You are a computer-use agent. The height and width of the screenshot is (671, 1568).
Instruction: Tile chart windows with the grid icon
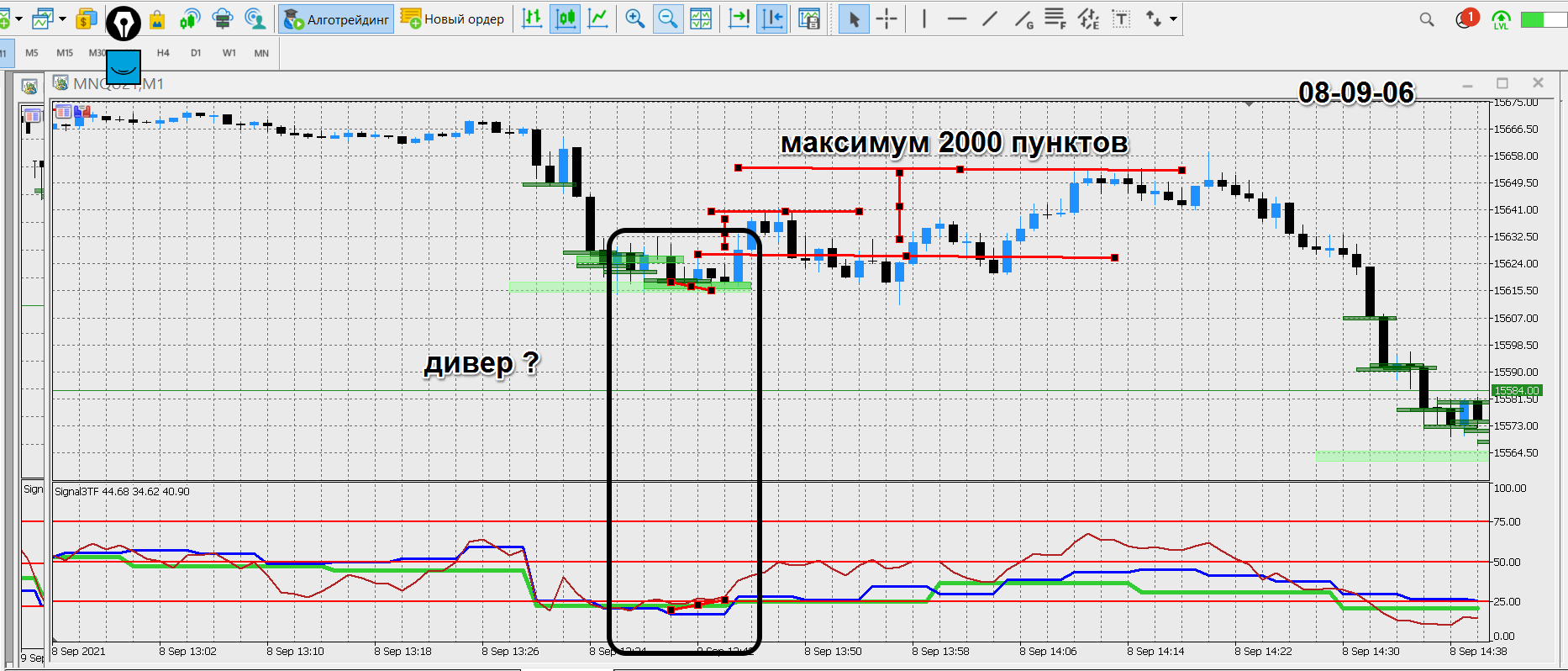pyautogui.click(x=701, y=18)
